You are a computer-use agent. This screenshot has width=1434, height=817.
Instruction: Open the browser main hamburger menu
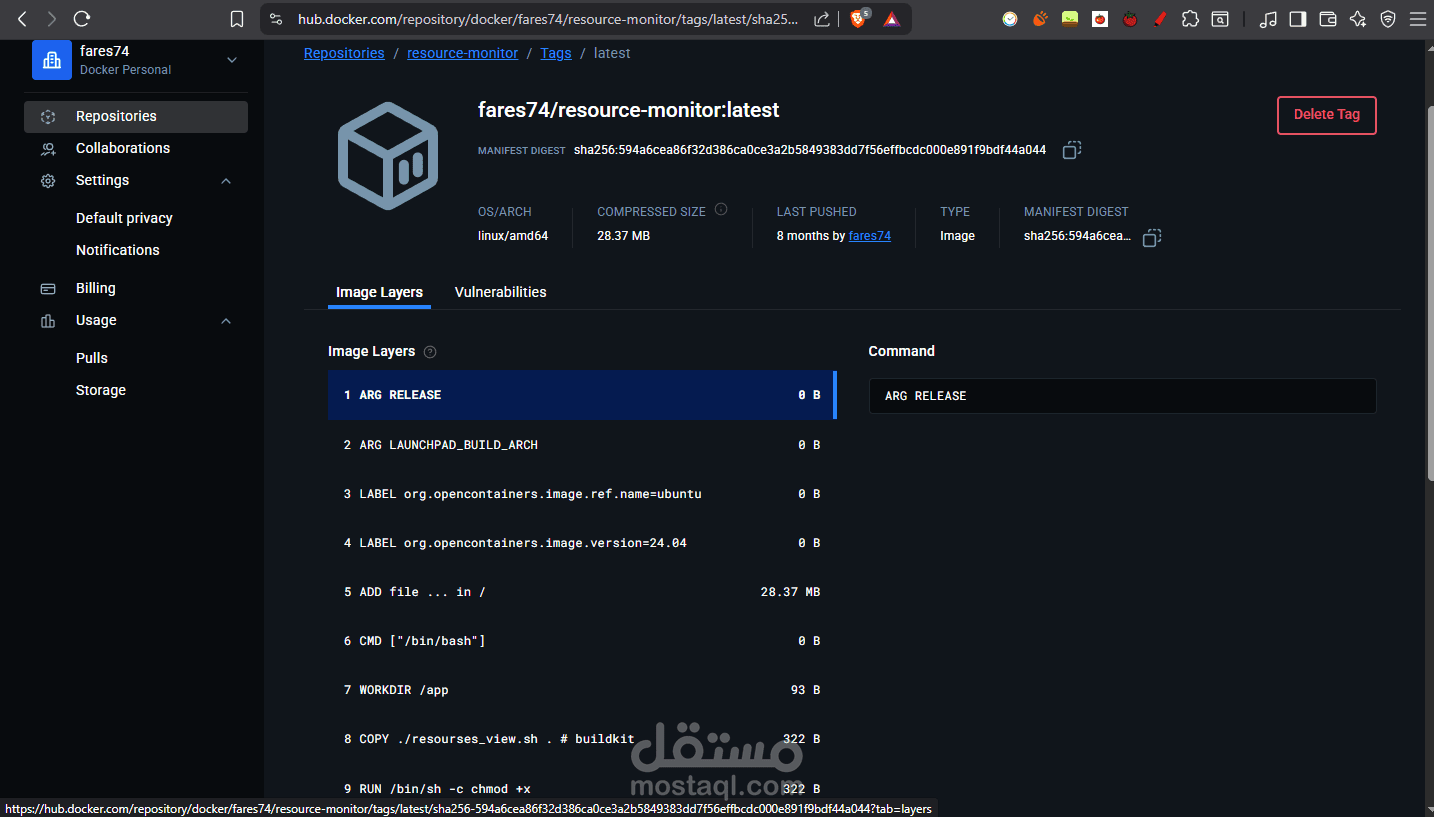[x=1416, y=19]
